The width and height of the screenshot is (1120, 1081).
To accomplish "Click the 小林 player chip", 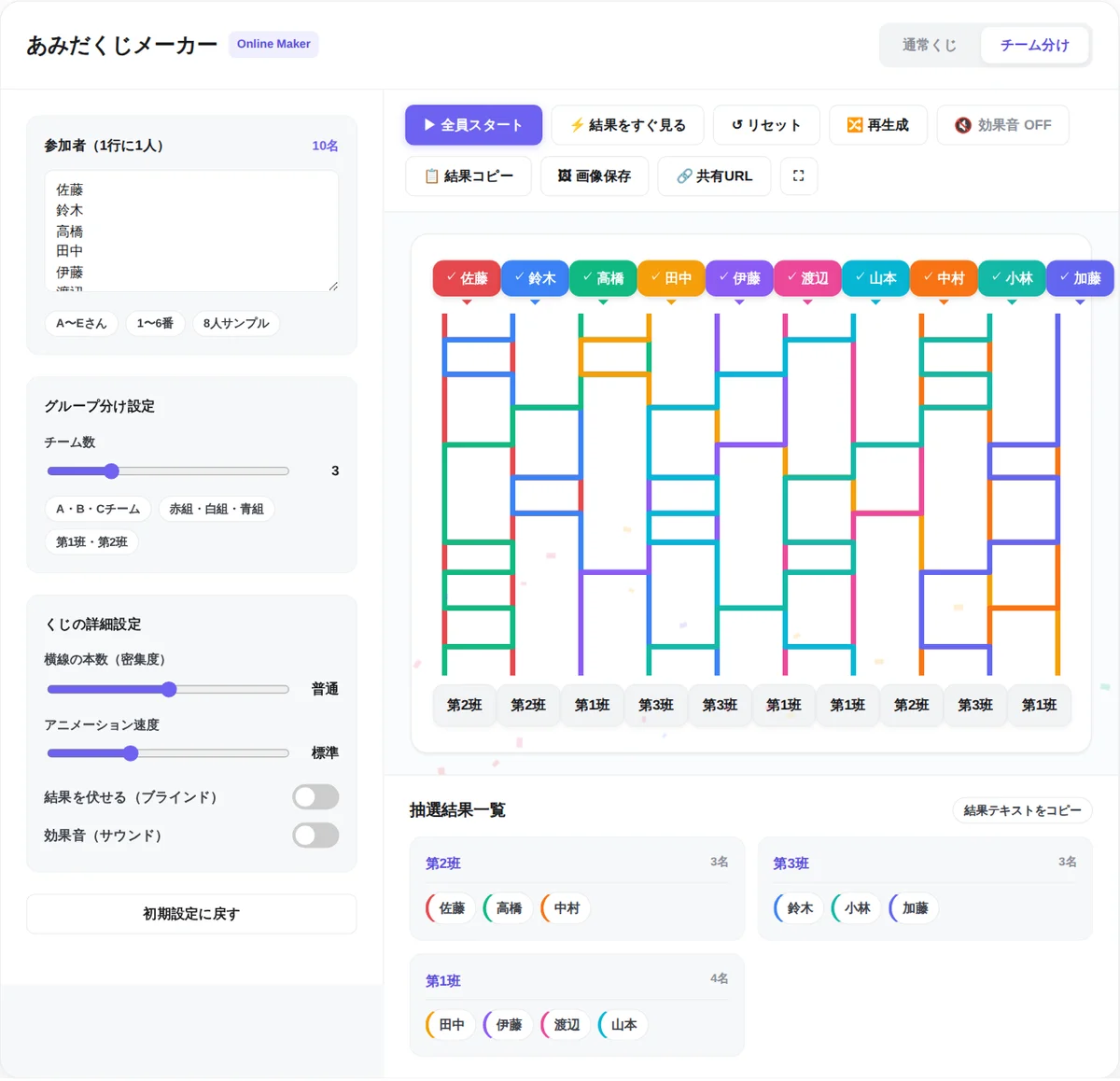I will (x=1012, y=278).
